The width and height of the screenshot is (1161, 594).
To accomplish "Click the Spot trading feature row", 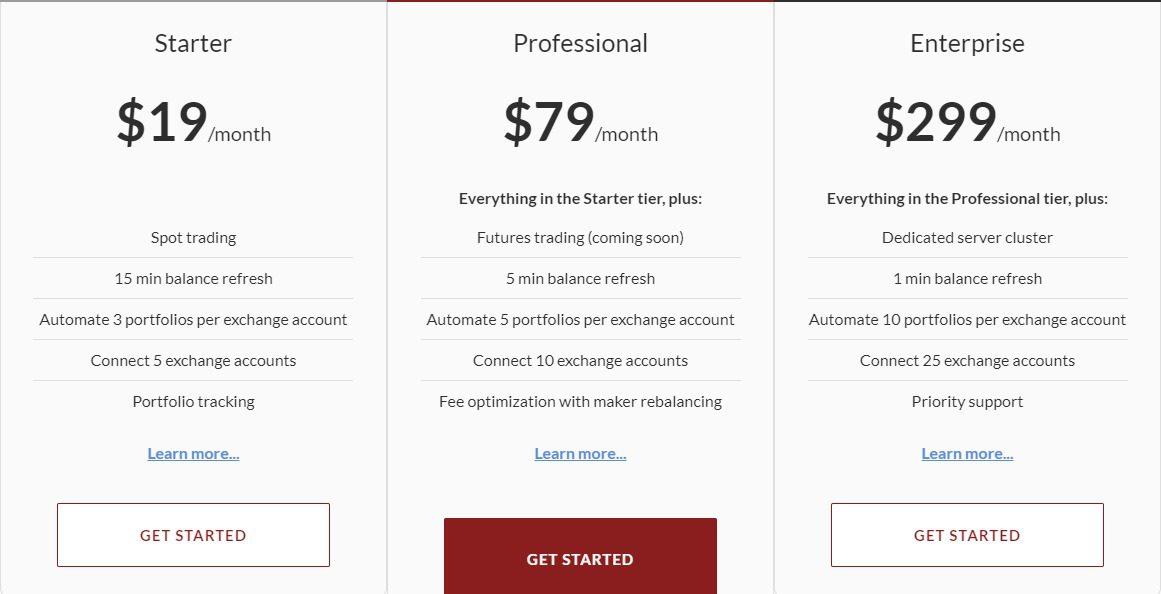I will click(193, 238).
